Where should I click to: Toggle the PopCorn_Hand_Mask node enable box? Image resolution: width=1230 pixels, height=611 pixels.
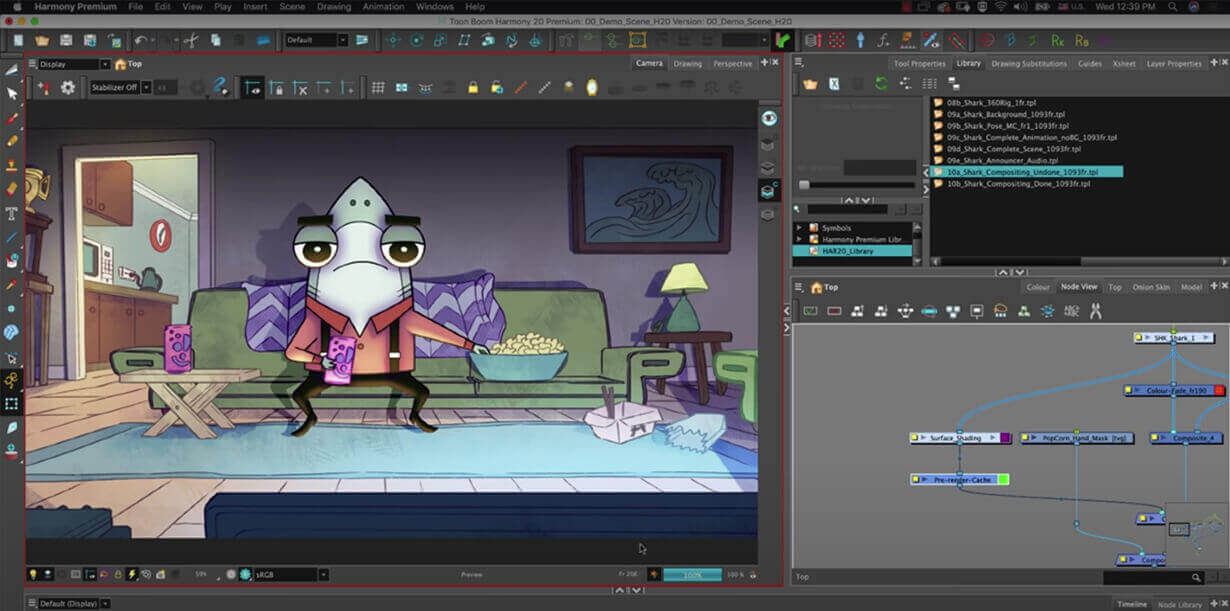point(1026,438)
